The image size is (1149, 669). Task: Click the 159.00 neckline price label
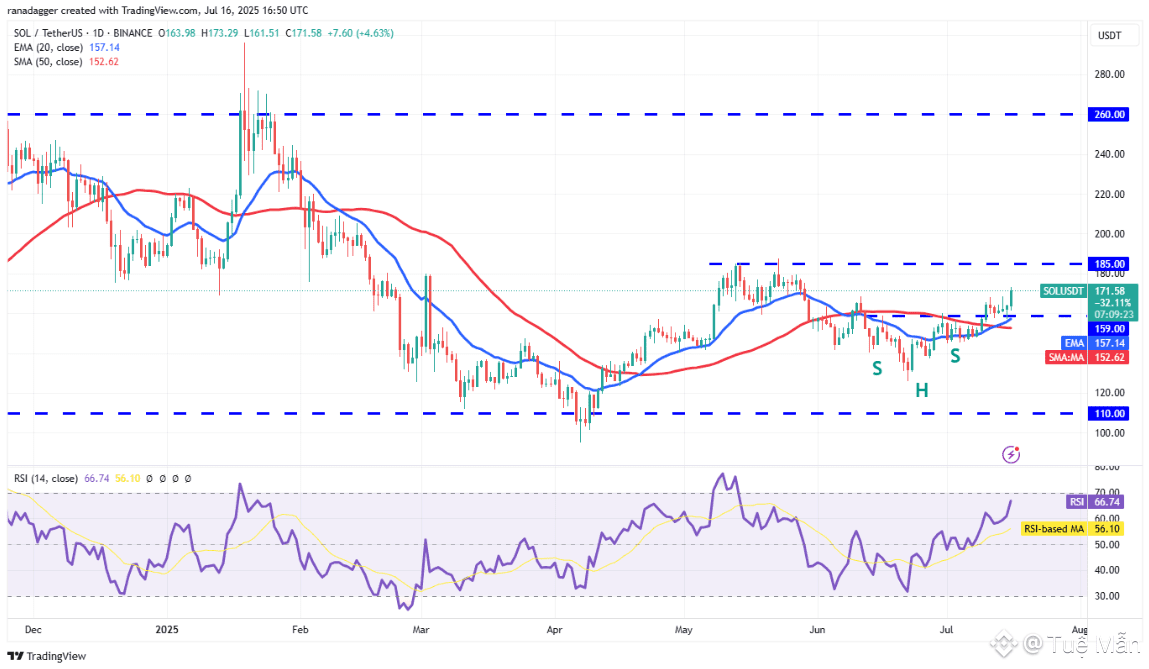(1109, 329)
